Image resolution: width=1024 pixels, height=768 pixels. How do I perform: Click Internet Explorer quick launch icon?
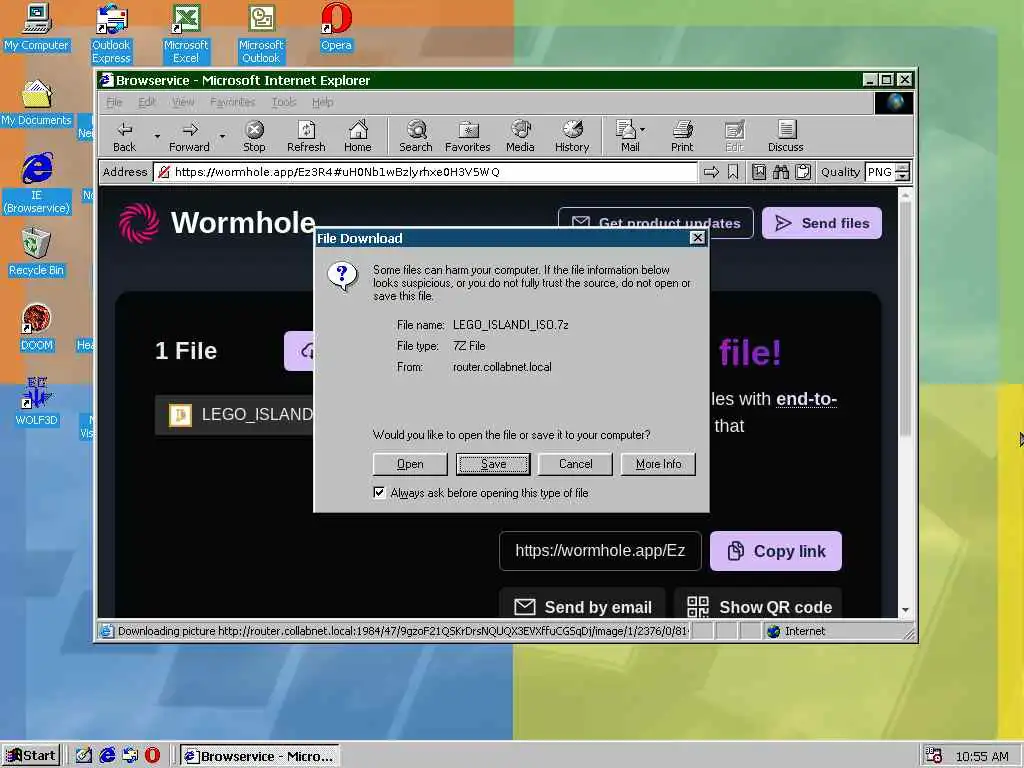tap(107, 756)
